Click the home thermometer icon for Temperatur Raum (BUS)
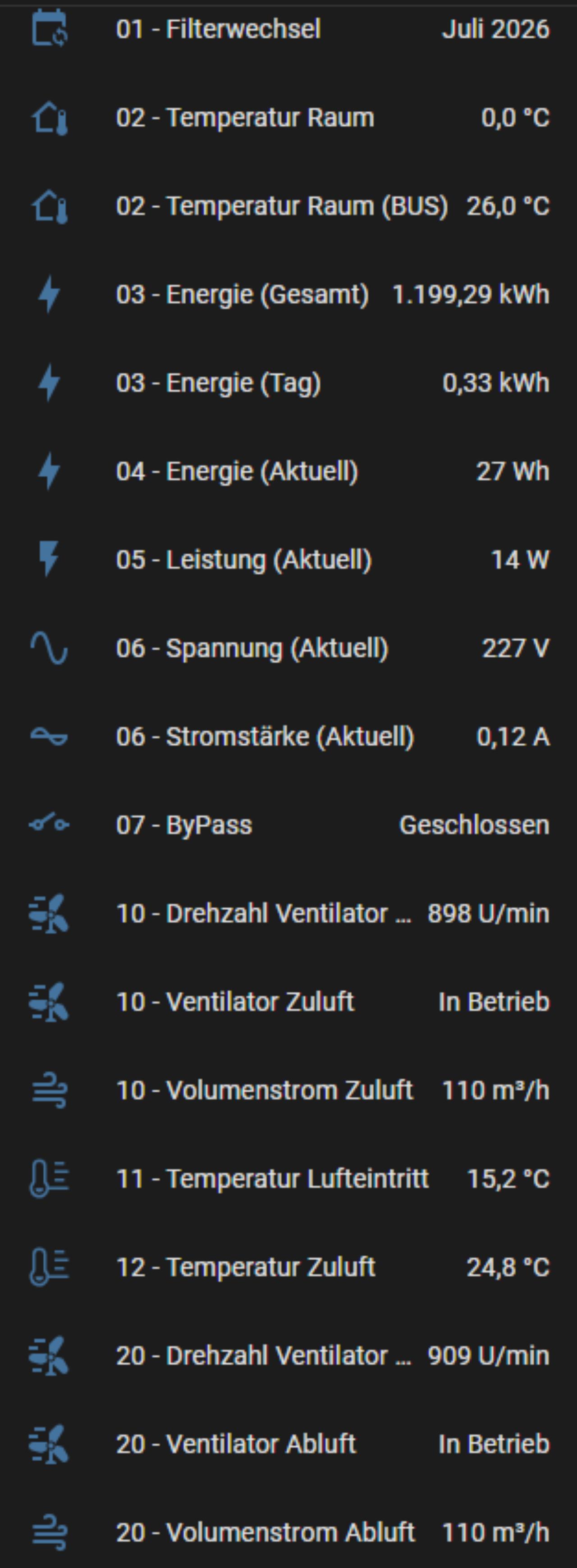 pos(49,206)
